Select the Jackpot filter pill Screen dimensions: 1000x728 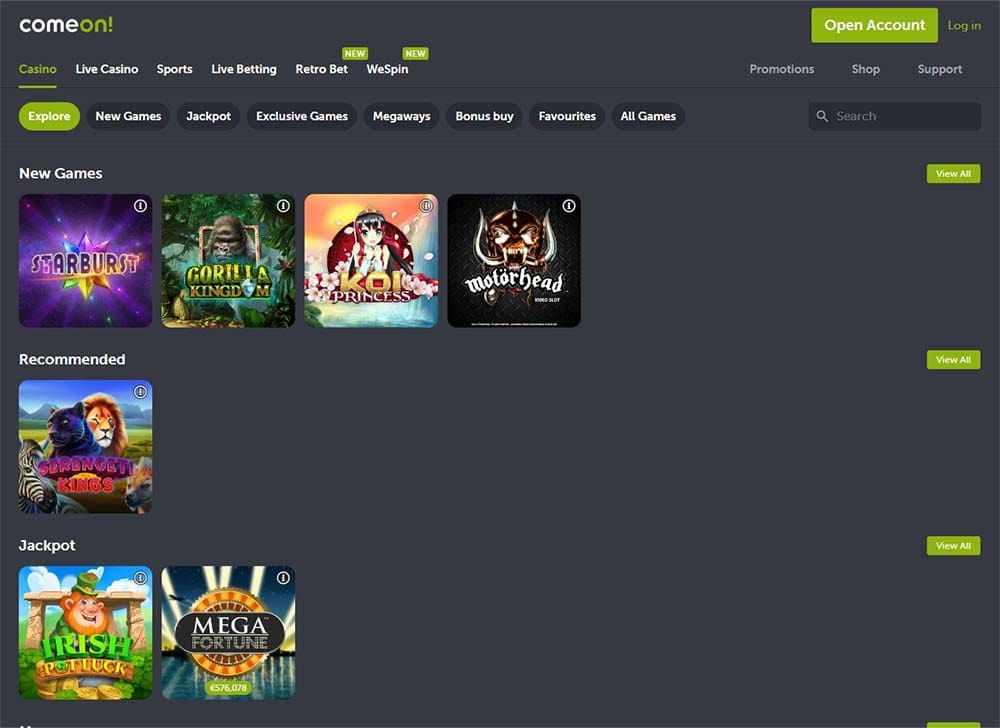209,116
